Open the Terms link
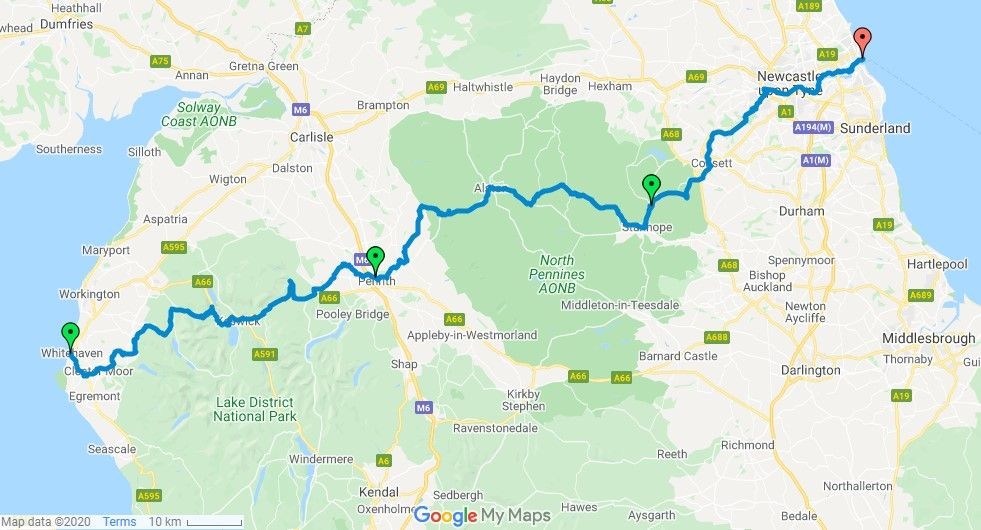Screen dimensions: 981x530 coord(119,521)
